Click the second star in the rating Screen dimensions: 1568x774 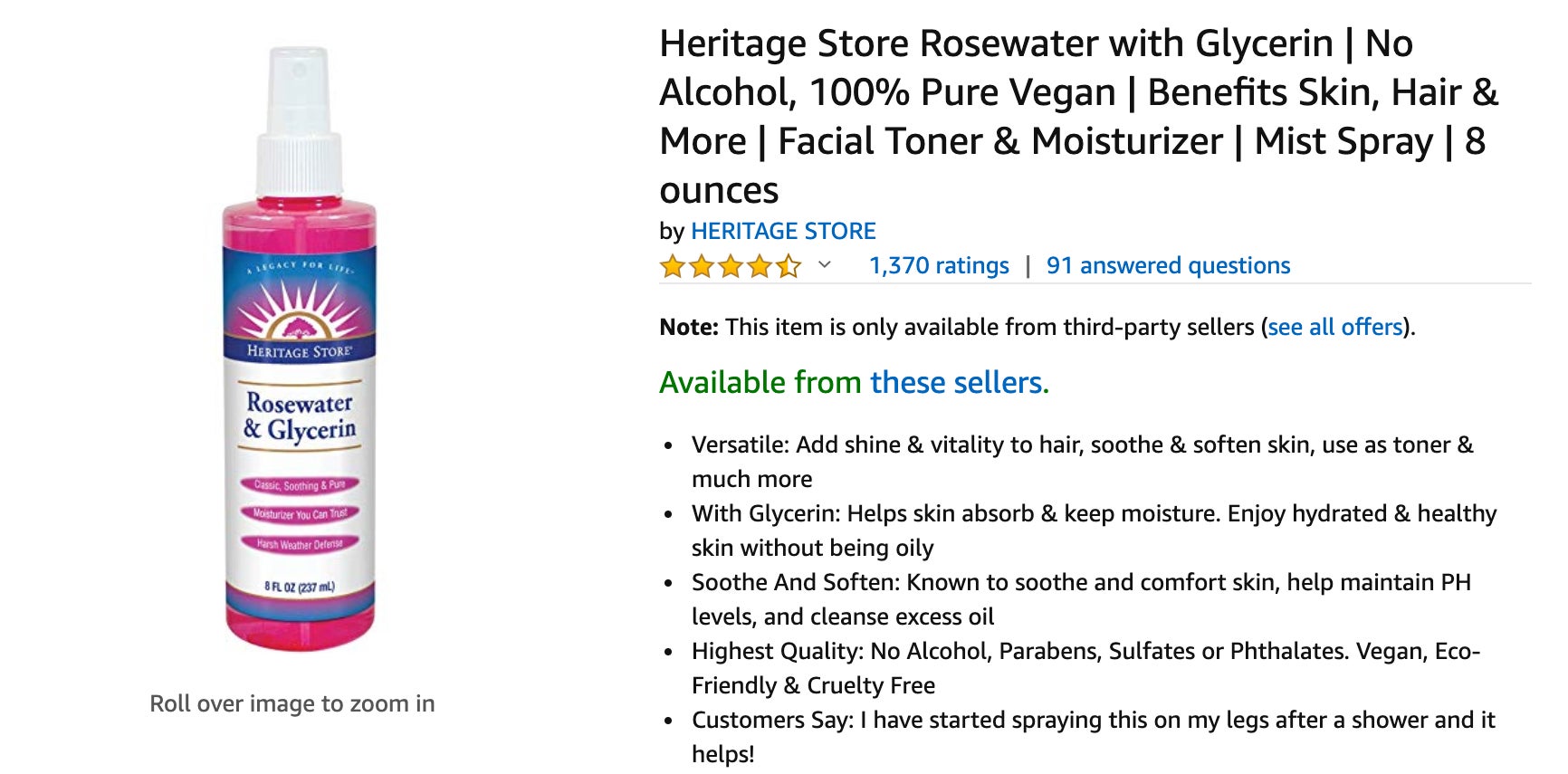coord(702,265)
